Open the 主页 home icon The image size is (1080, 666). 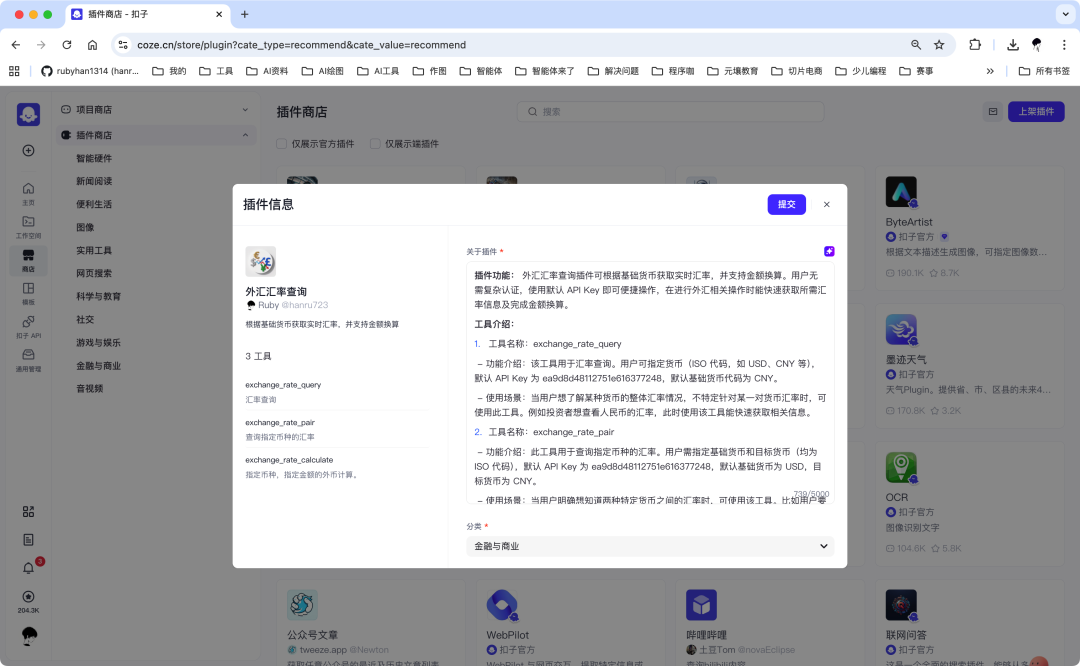click(x=28, y=190)
